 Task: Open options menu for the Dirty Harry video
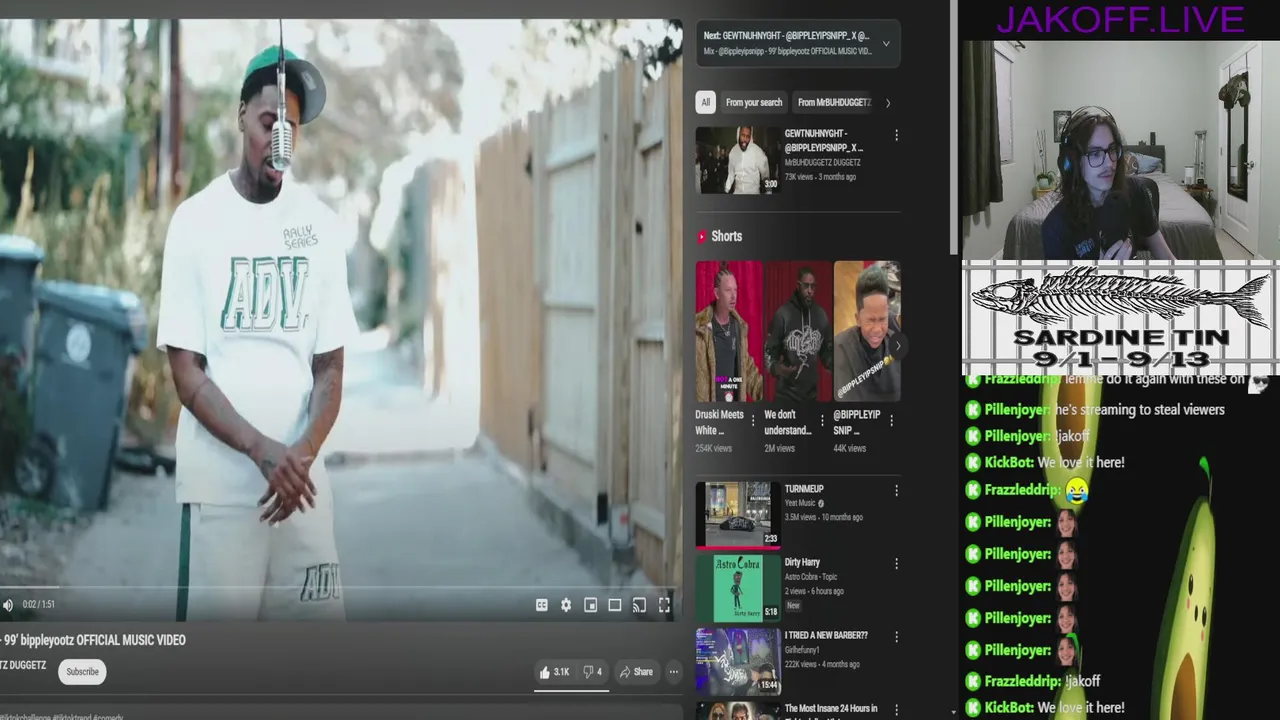coord(896,564)
